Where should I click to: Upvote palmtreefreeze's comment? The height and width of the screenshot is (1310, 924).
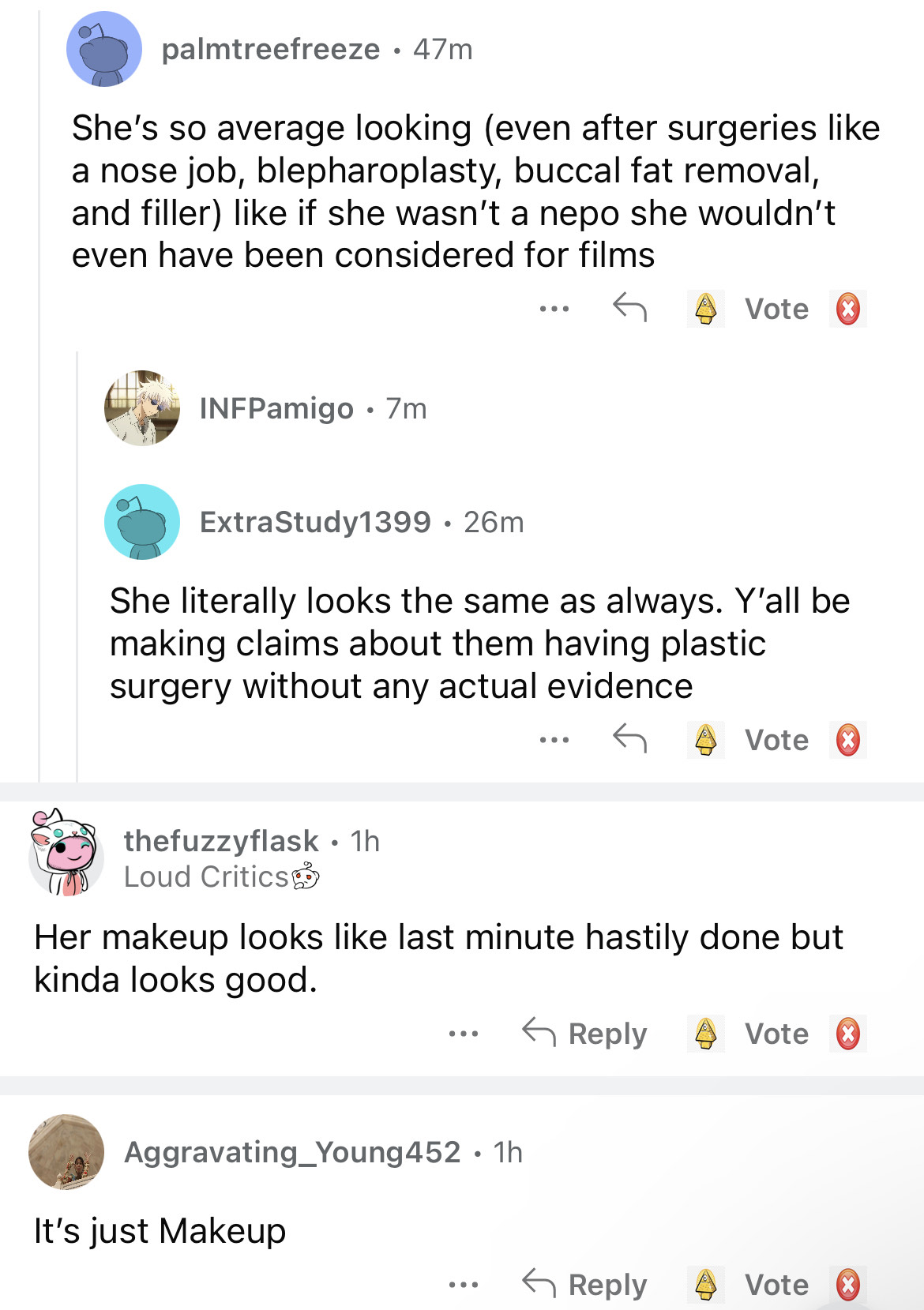pyautogui.click(x=705, y=309)
